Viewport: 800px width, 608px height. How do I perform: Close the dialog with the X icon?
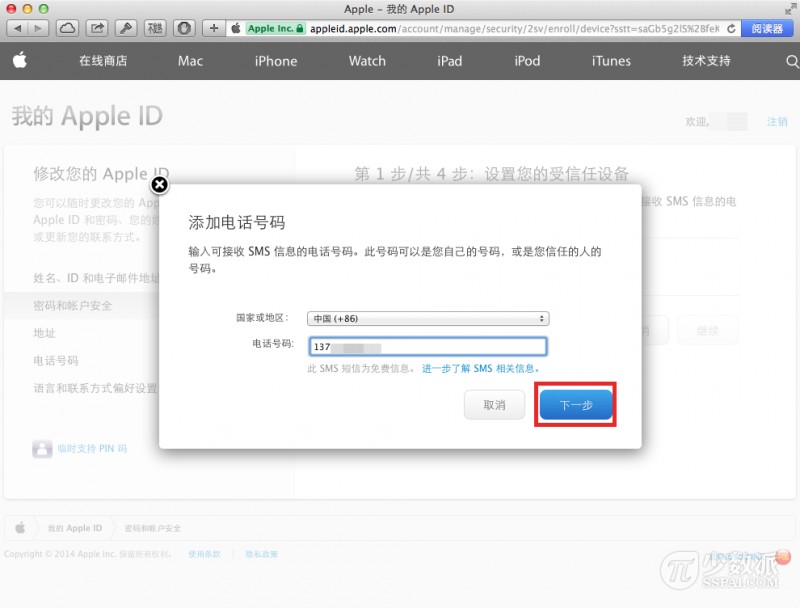pyautogui.click(x=160, y=185)
